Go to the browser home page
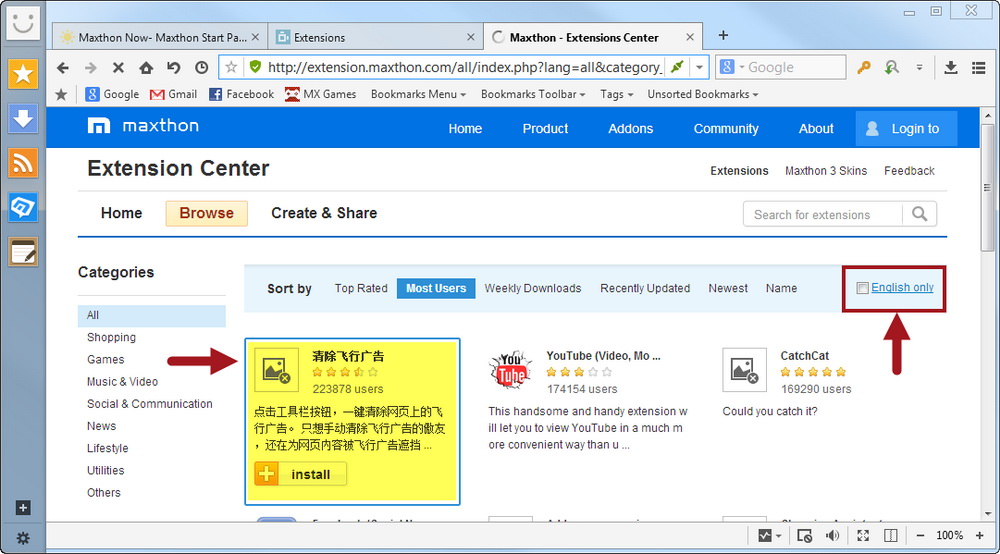This screenshot has width=1000, height=554. [x=146, y=68]
